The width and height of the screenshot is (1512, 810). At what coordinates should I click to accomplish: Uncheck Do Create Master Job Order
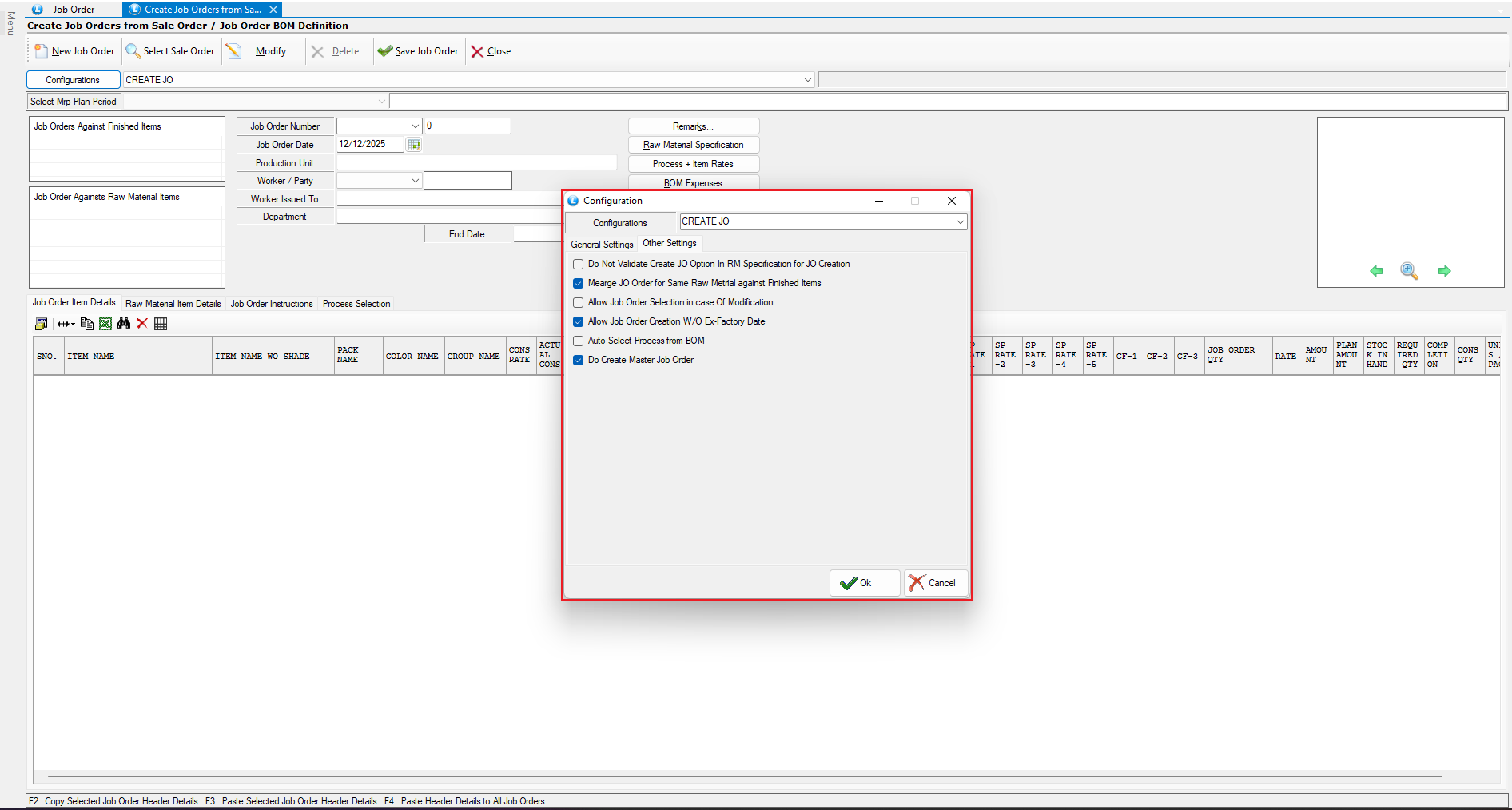click(x=579, y=361)
